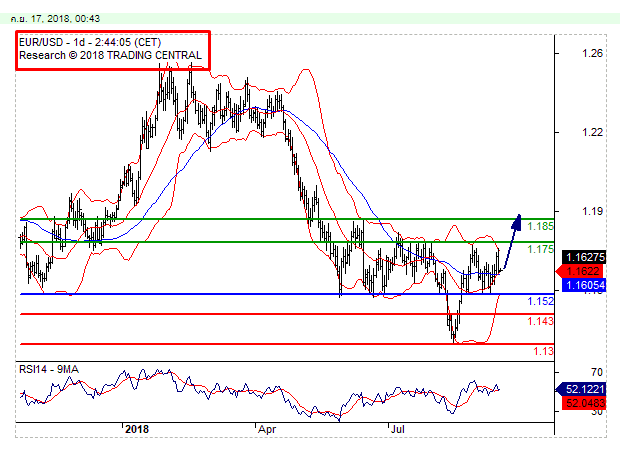The width and height of the screenshot is (620, 452).
Task: Click the Apr marker on time axis
Action: [266, 428]
